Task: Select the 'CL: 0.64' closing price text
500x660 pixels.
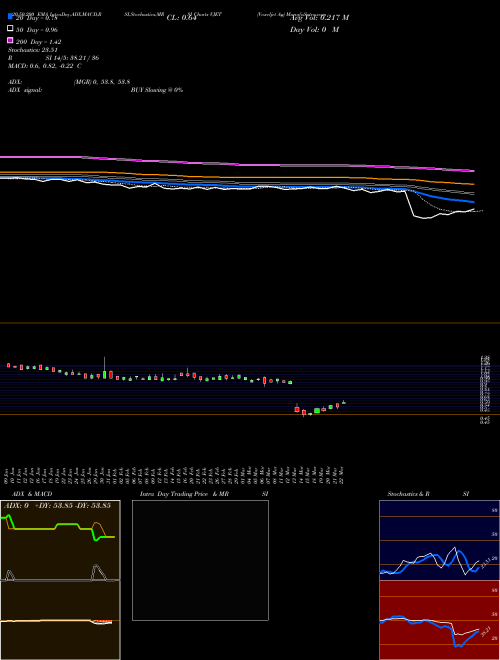Action: point(181,18)
